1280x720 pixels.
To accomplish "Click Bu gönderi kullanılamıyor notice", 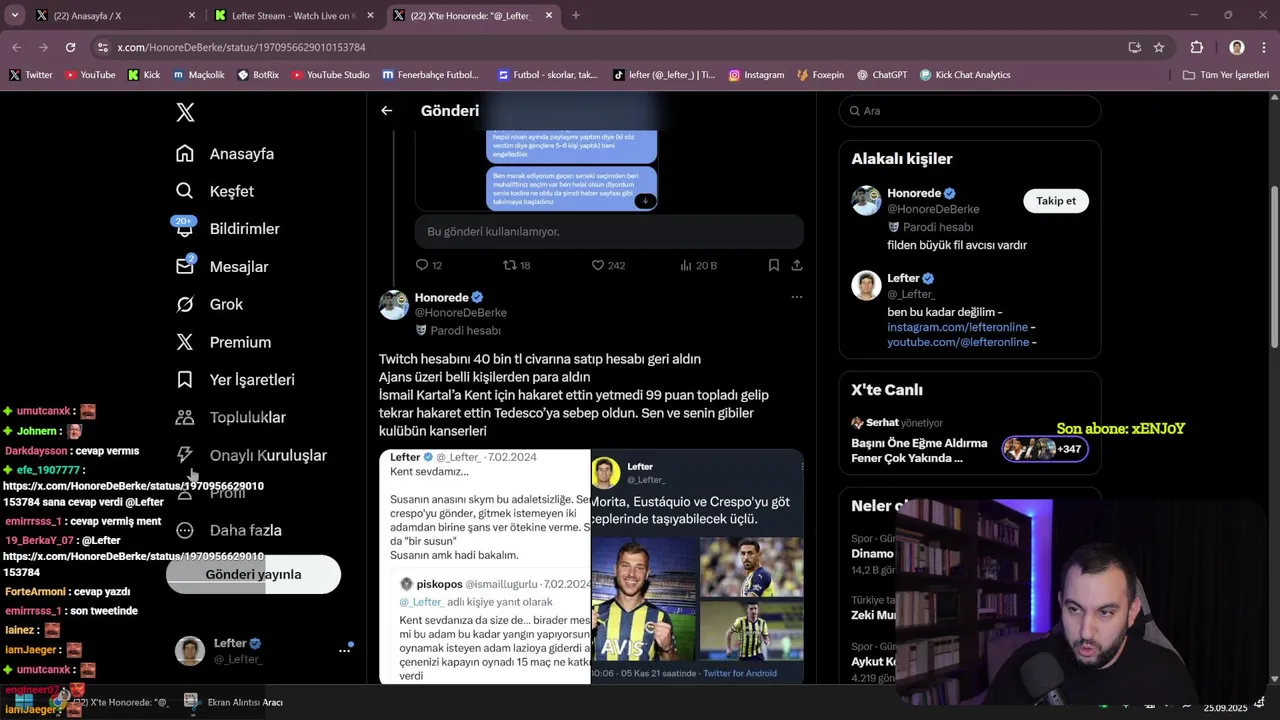I will coord(609,231).
